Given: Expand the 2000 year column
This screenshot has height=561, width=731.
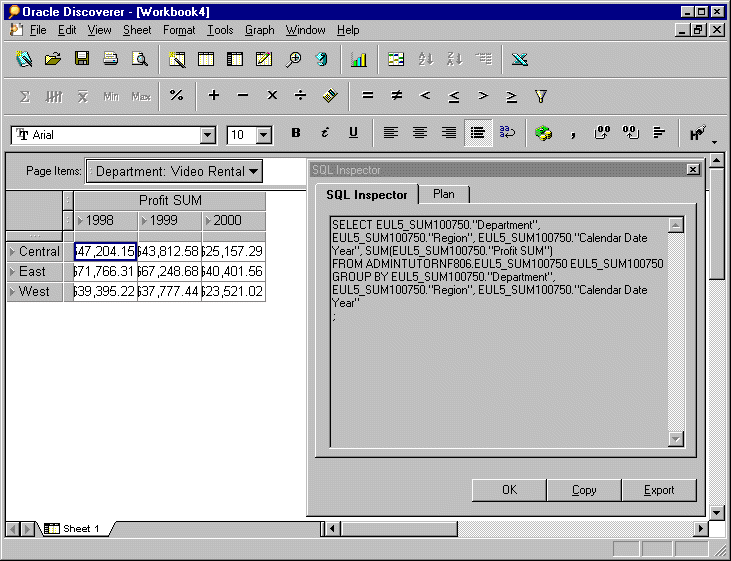Looking at the screenshot, I should 208,221.
